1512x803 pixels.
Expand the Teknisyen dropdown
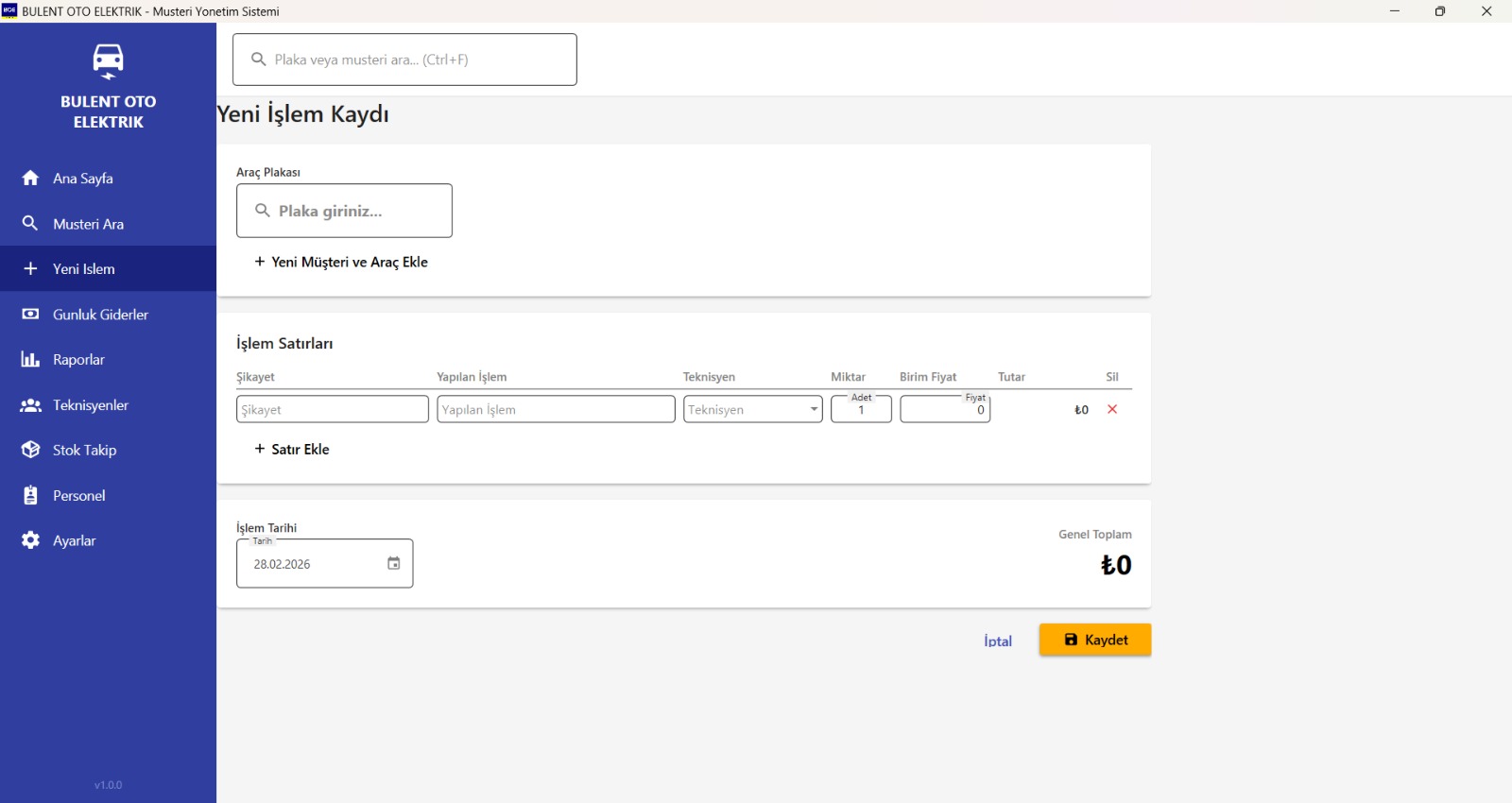click(813, 409)
